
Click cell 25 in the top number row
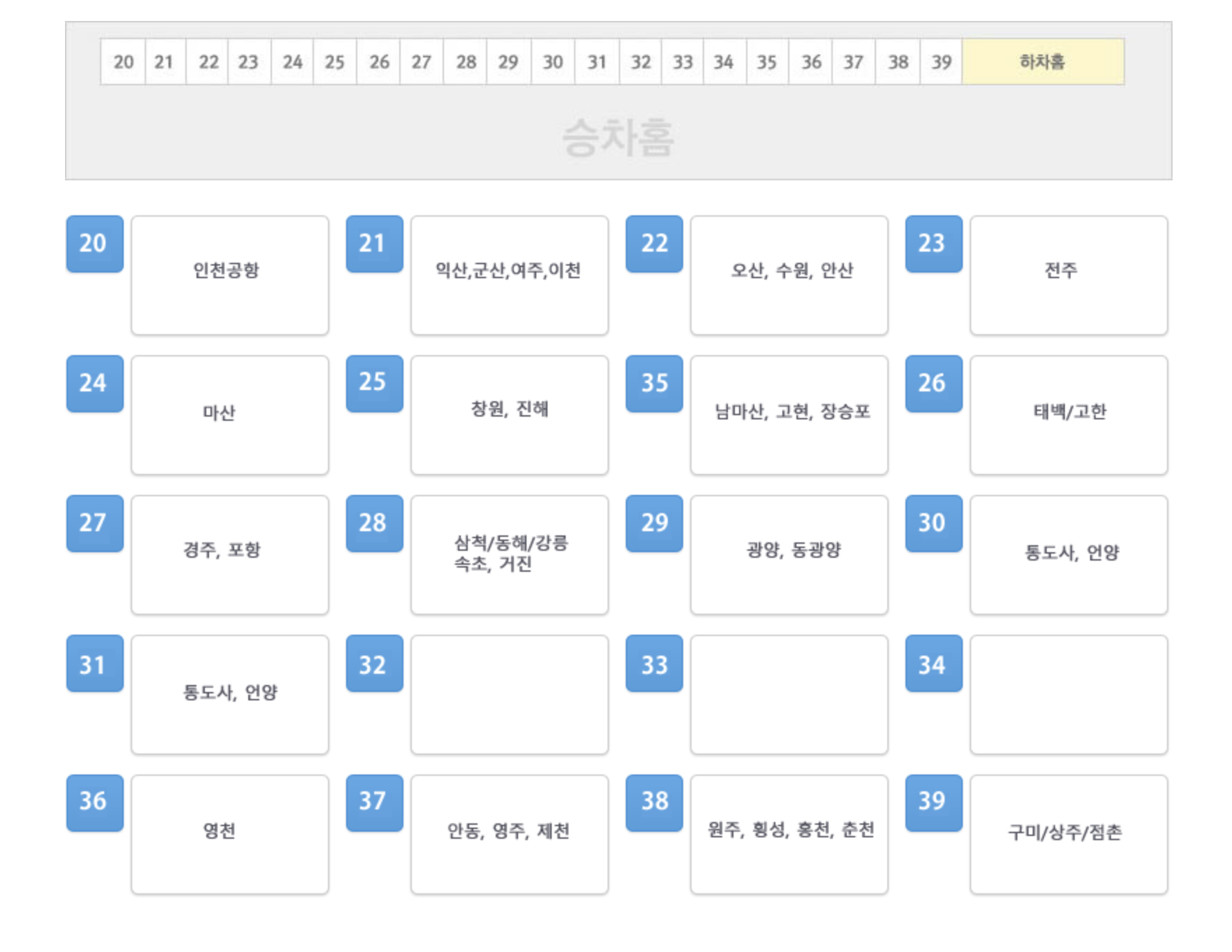click(334, 62)
